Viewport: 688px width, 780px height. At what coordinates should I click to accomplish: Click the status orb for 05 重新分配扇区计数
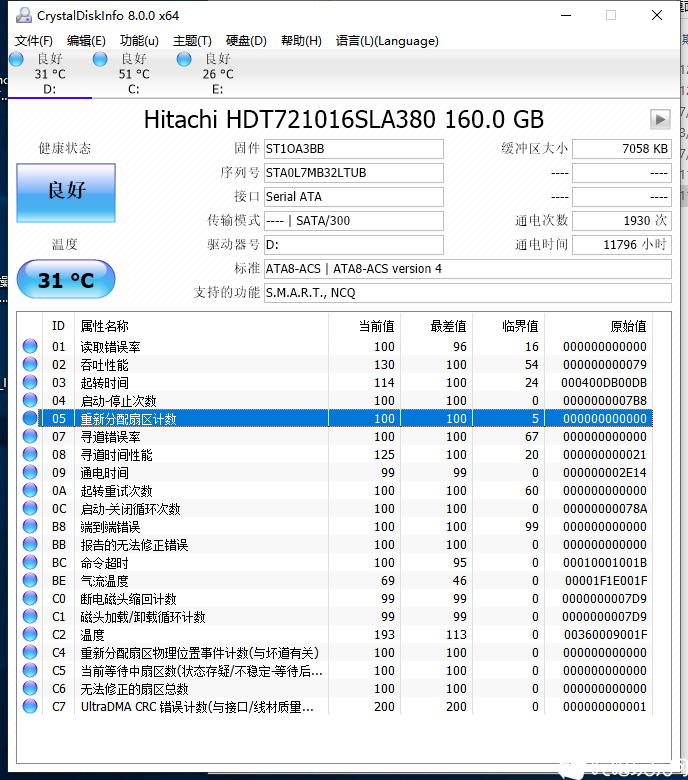[30, 418]
